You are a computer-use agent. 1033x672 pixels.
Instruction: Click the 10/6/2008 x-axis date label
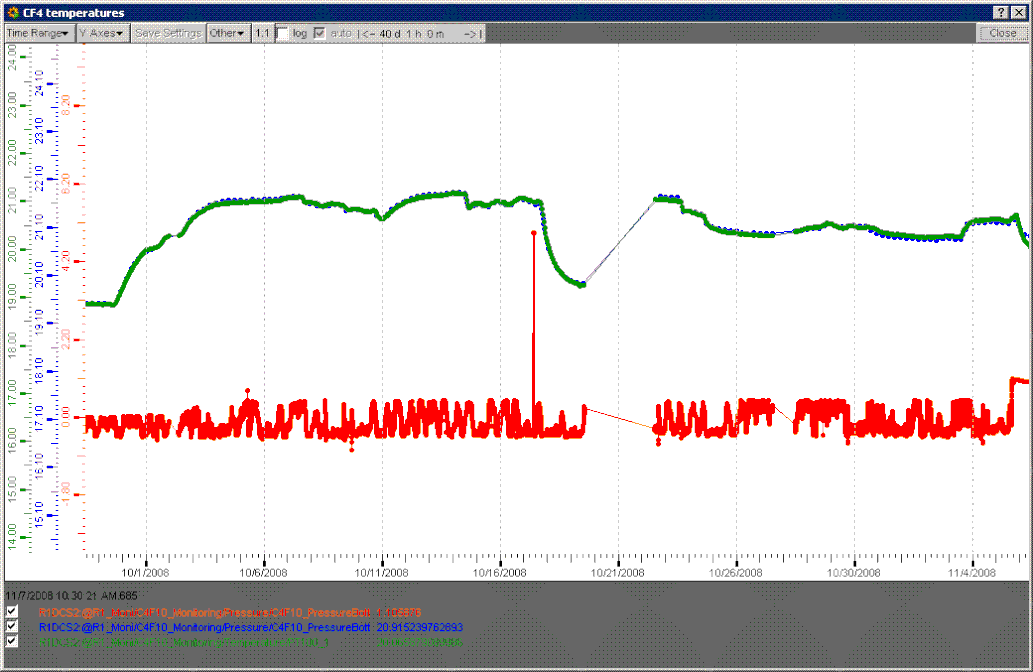tap(264, 573)
